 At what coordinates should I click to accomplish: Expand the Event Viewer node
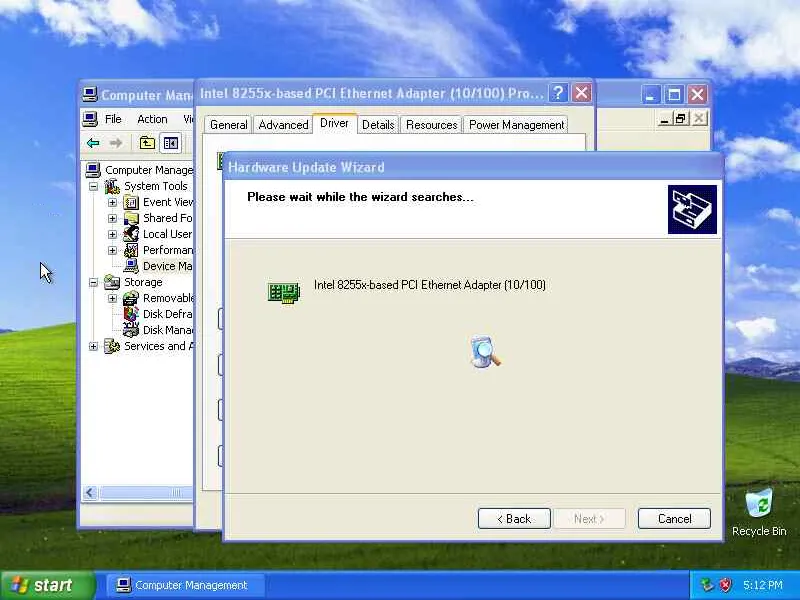pos(112,203)
